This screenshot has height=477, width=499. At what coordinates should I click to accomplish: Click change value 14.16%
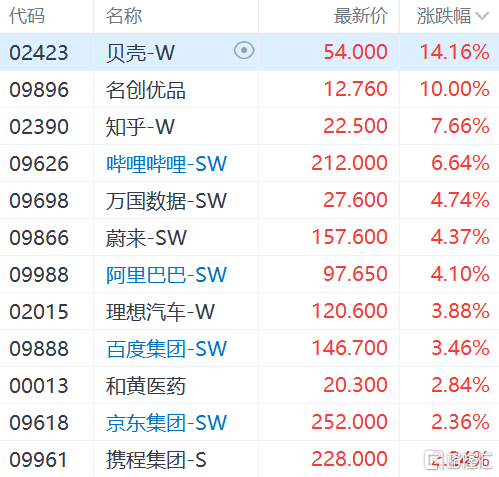pyautogui.click(x=455, y=52)
